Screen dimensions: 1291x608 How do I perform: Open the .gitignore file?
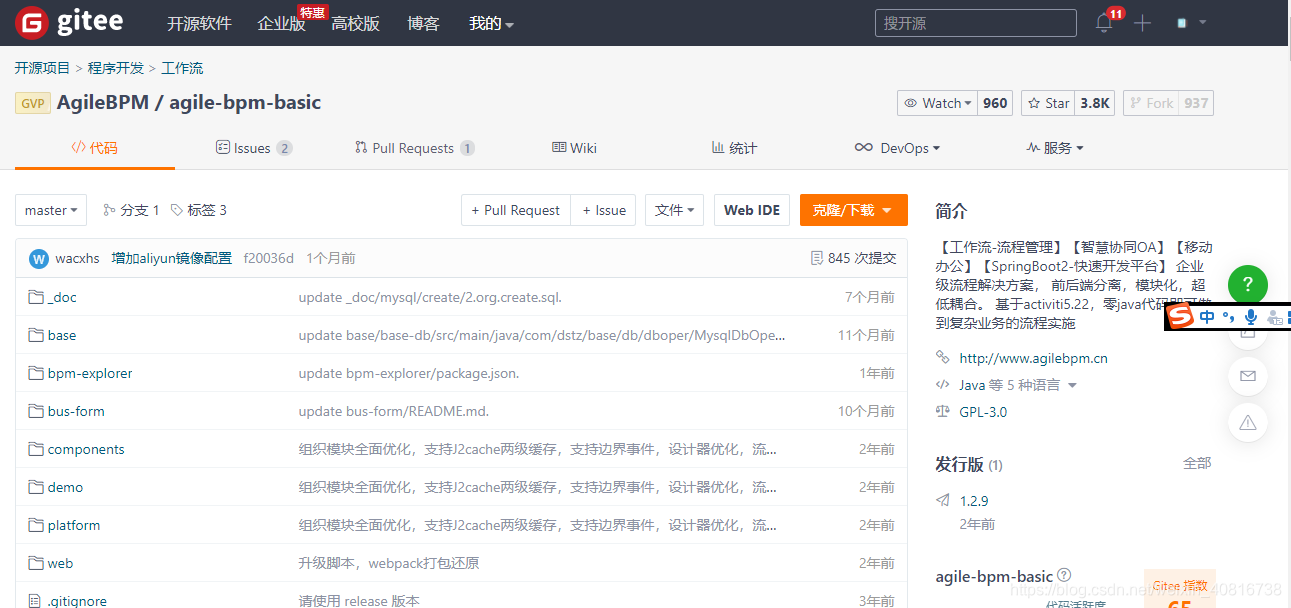point(77,601)
